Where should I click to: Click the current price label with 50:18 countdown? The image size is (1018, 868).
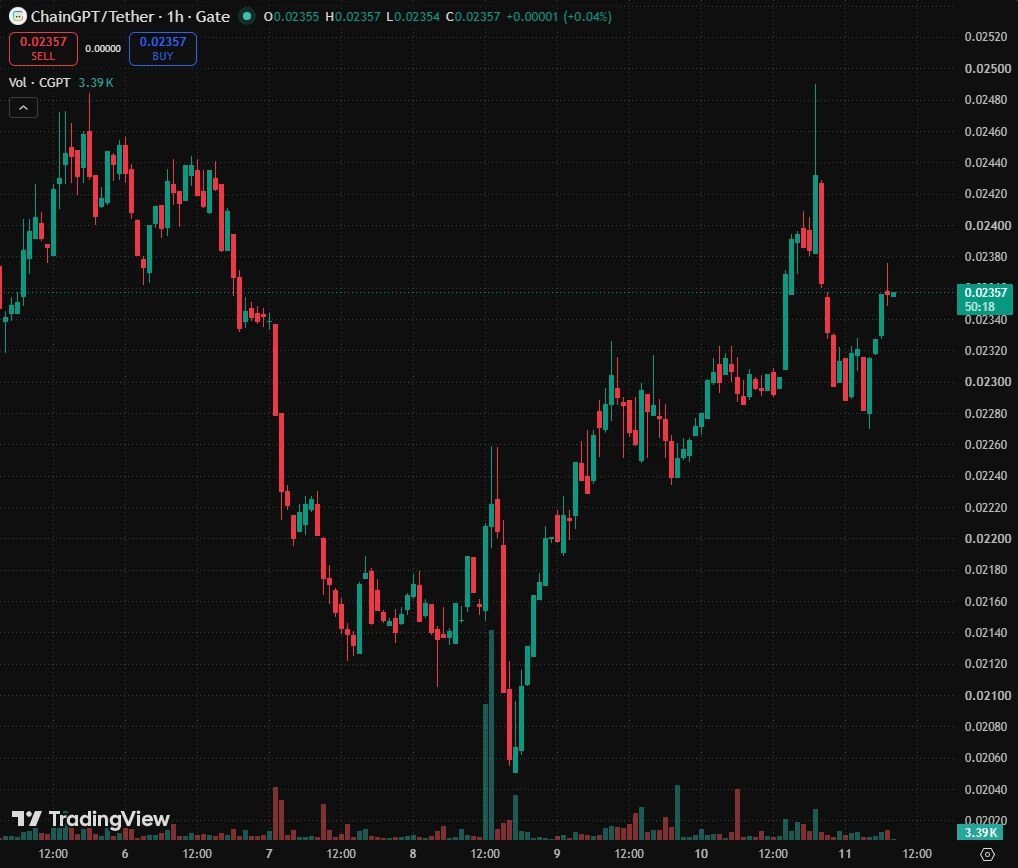tap(985, 299)
